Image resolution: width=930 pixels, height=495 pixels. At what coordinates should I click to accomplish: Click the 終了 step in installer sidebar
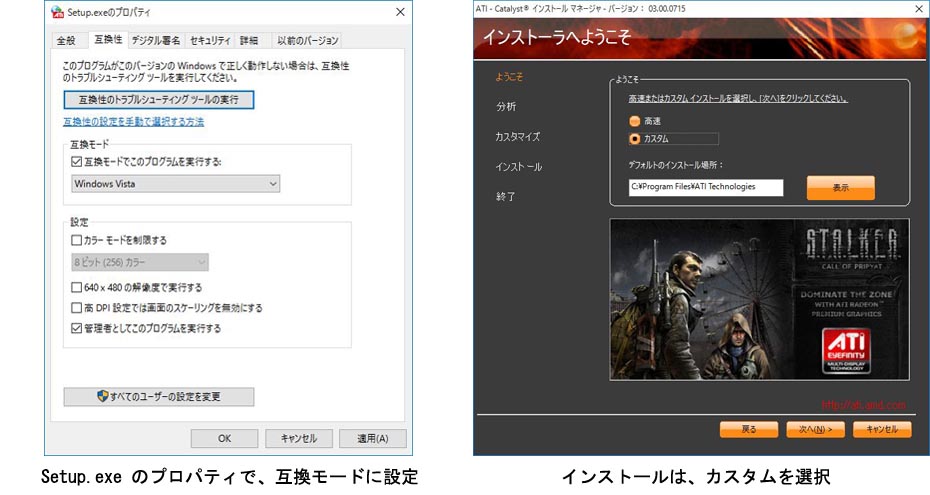pos(506,196)
